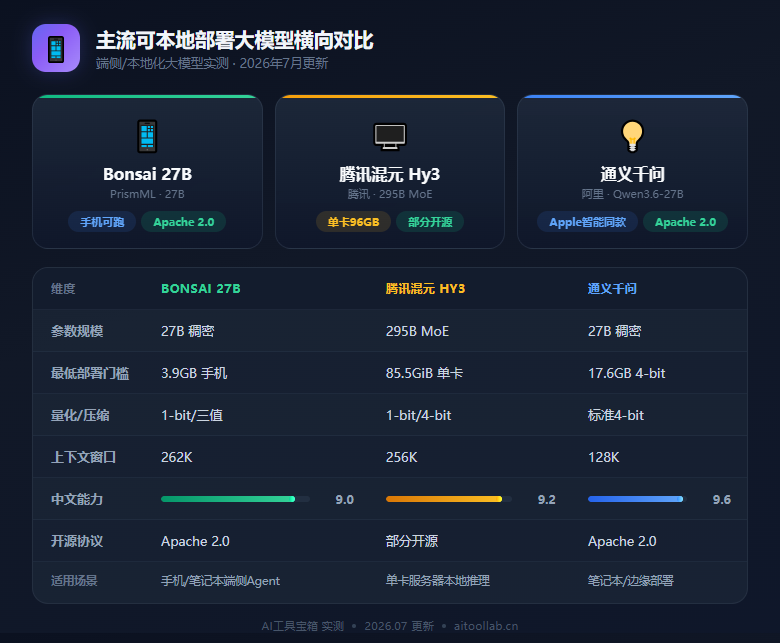The image size is (780, 643).
Task: Click the 中文能力 row label
Action: tap(77, 499)
